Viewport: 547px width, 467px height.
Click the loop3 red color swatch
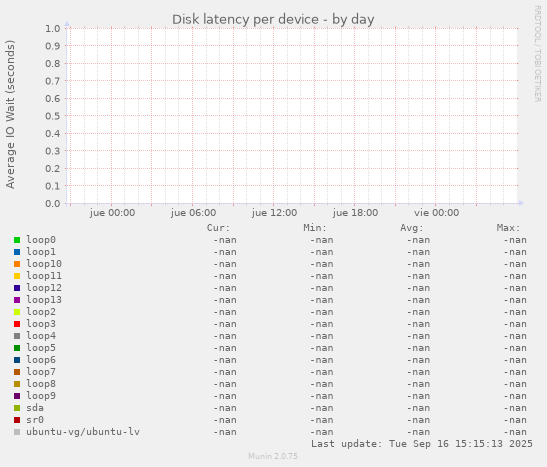(x=17, y=324)
